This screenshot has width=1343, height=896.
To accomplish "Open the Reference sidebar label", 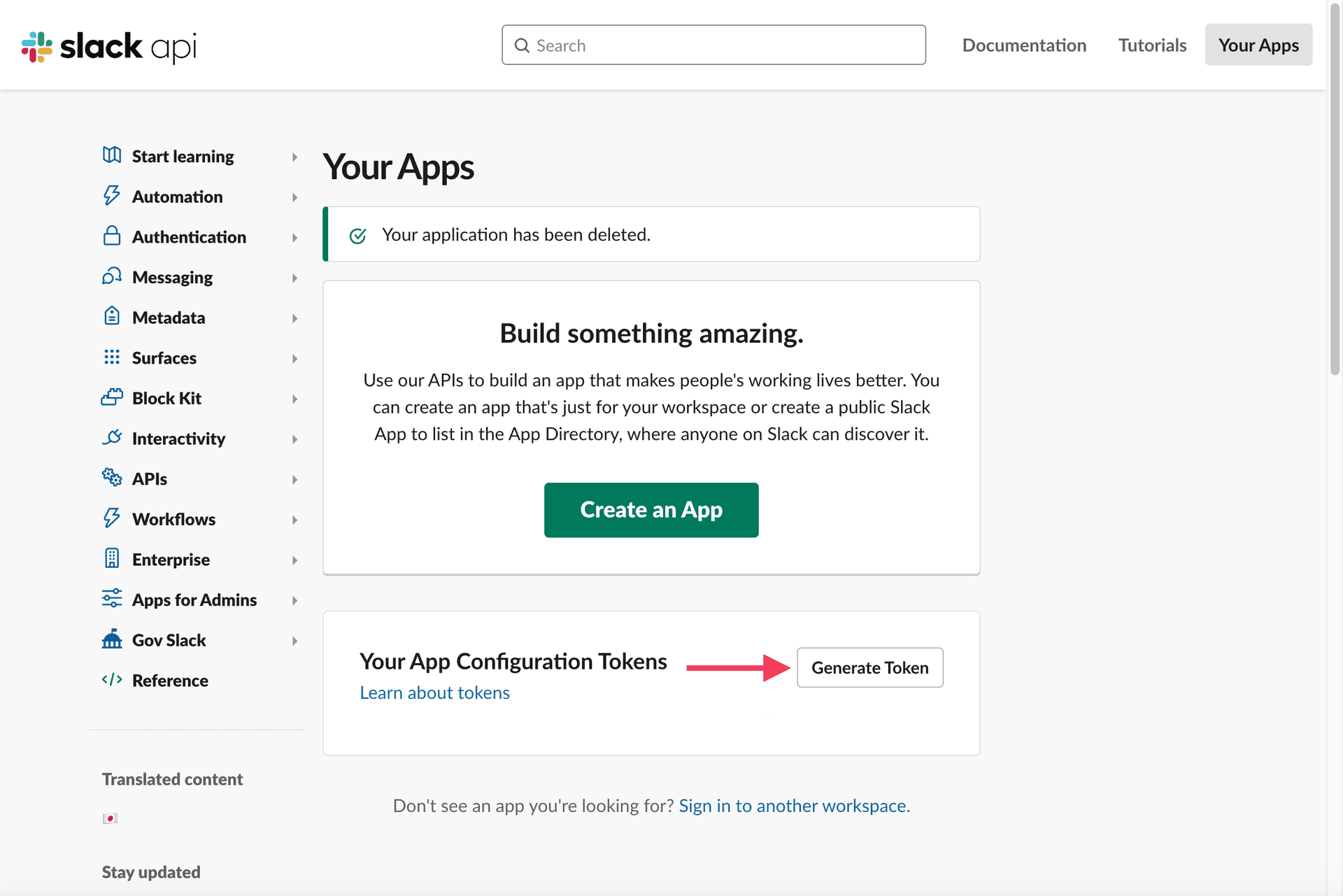I will [170, 681].
